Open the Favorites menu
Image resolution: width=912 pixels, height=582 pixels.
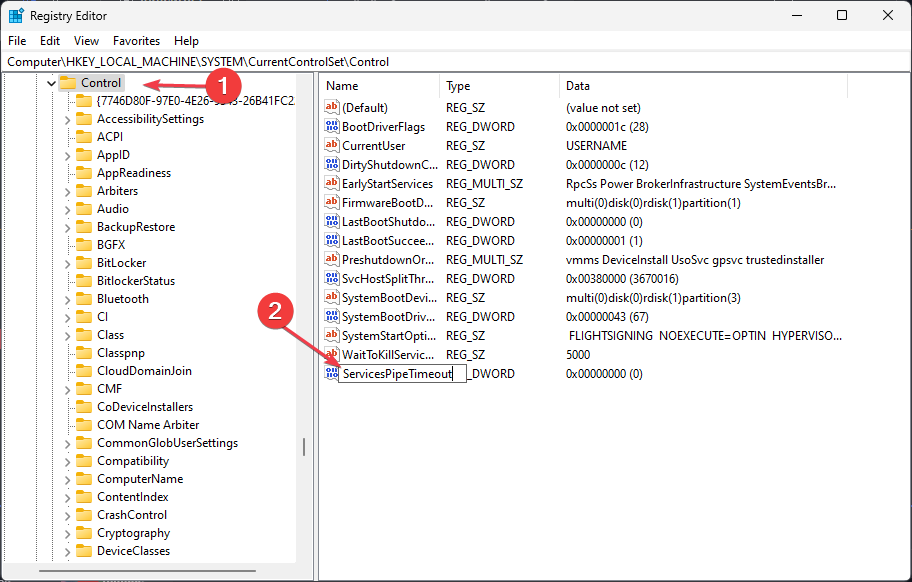point(136,41)
